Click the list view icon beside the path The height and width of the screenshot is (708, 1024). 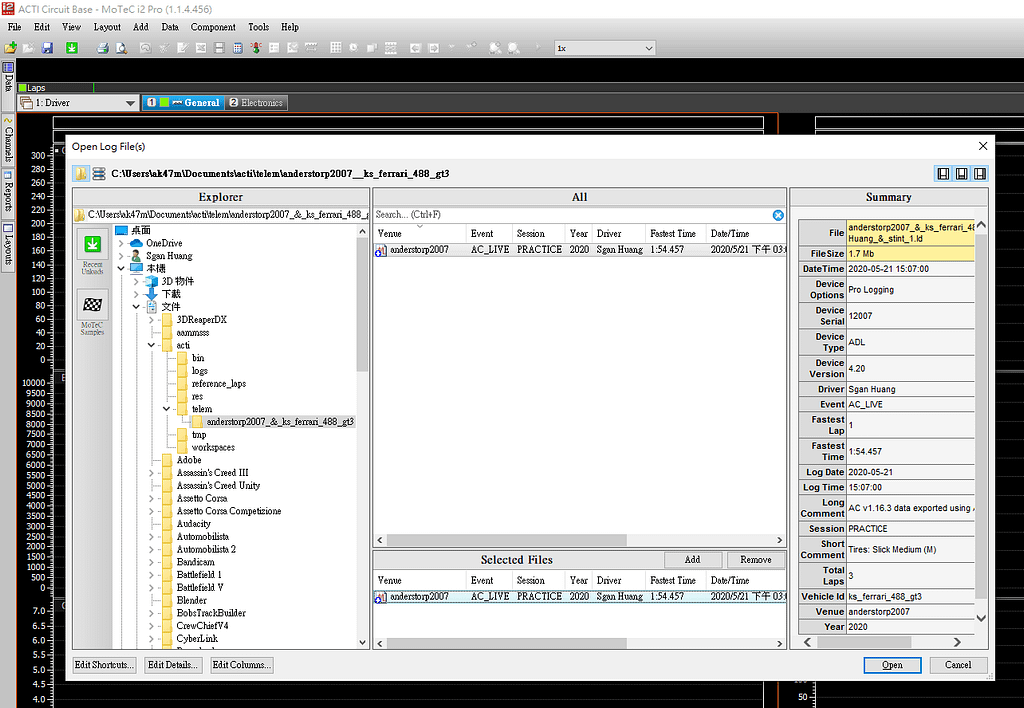click(x=98, y=174)
